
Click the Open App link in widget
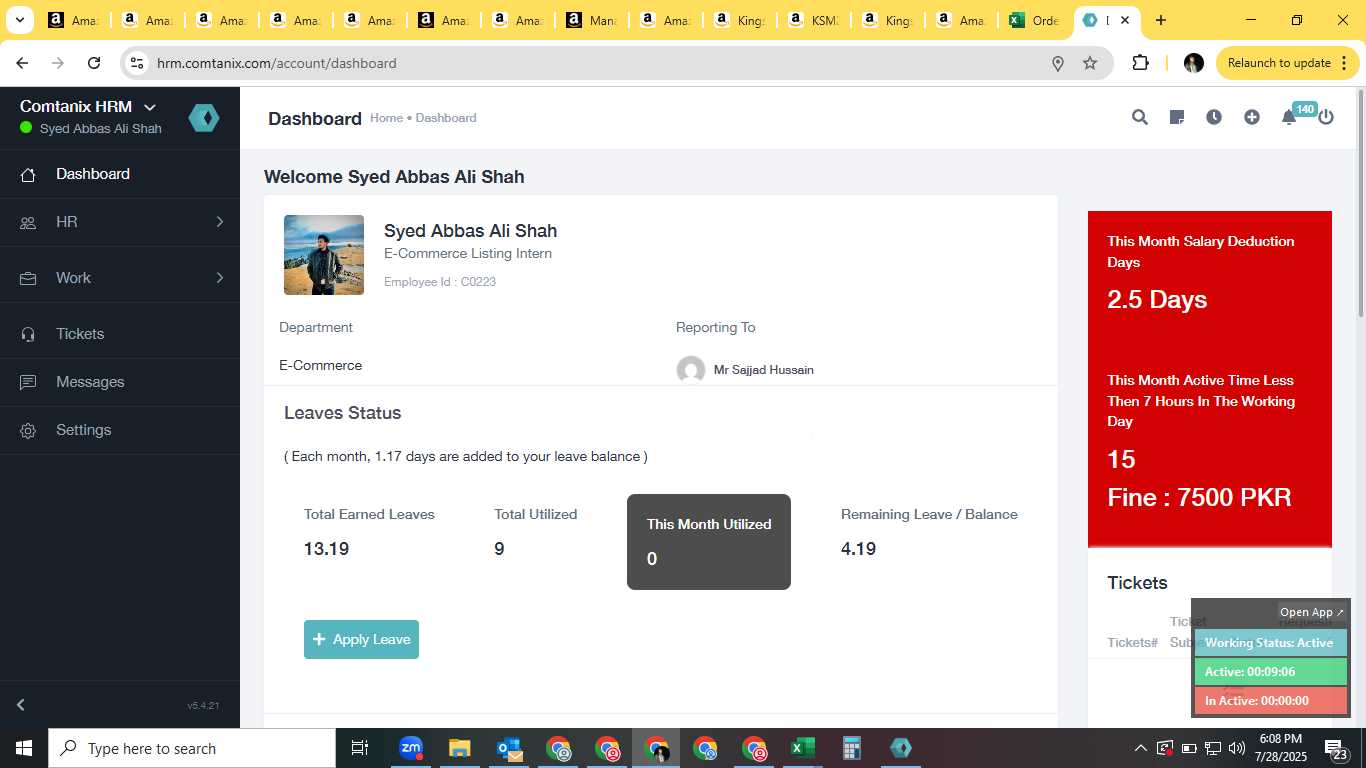1312,612
